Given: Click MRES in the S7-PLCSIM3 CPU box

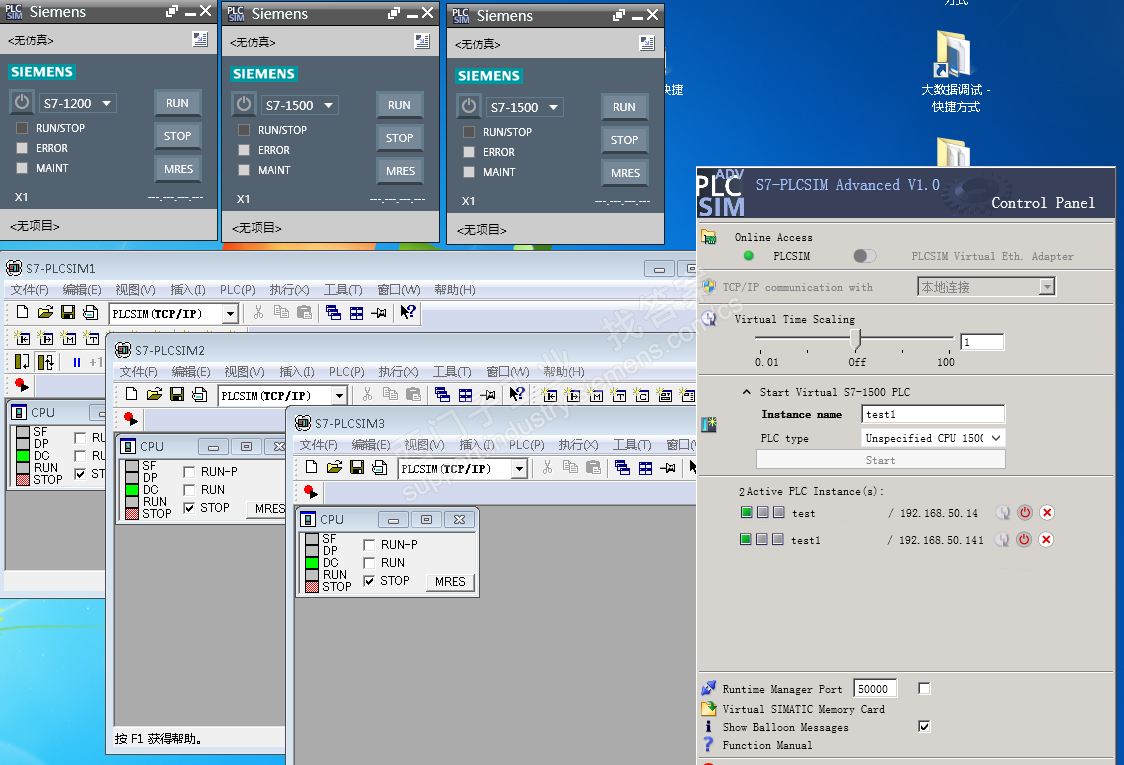Looking at the screenshot, I should click(x=450, y=581).
